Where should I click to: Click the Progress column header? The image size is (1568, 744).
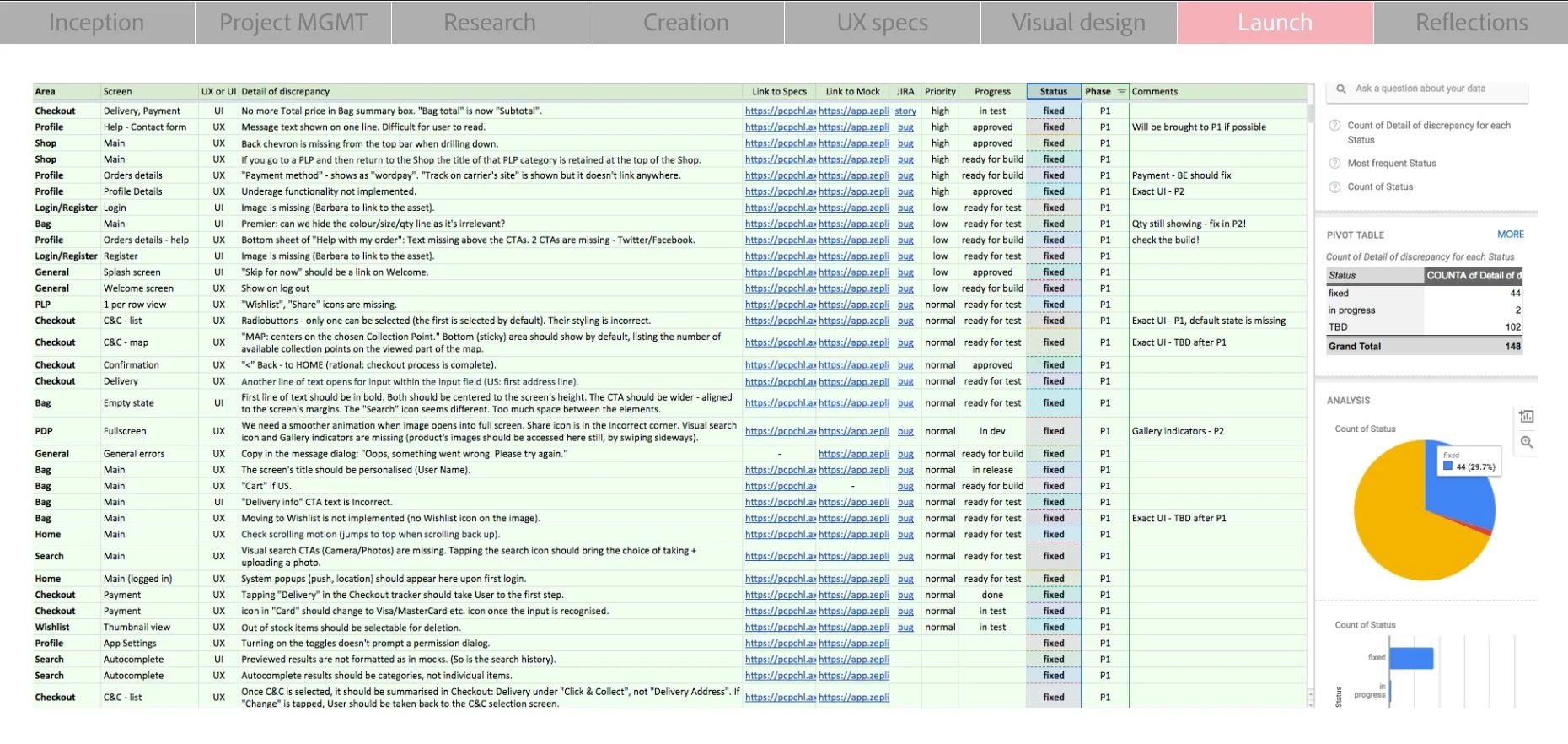coord(992,92)
